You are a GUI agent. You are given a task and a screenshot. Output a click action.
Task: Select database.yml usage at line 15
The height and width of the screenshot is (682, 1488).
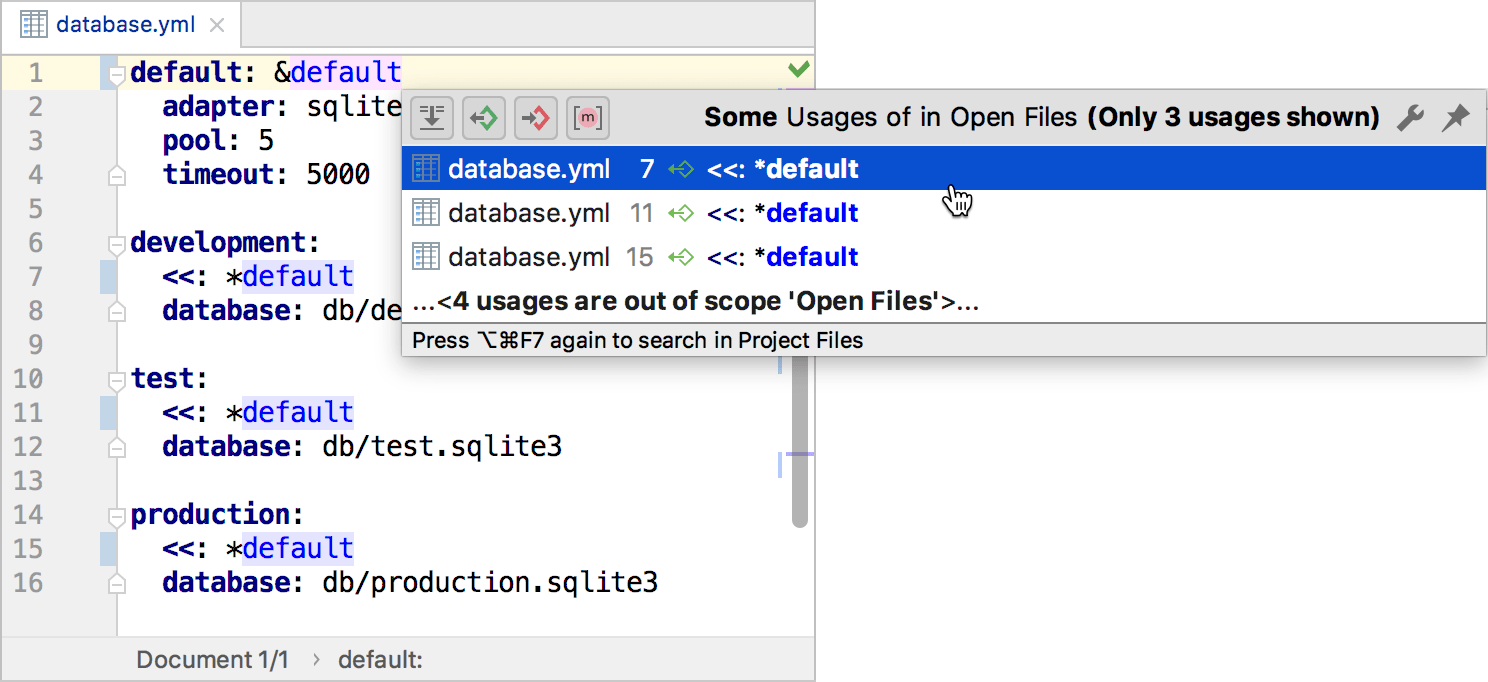point(943,257)
